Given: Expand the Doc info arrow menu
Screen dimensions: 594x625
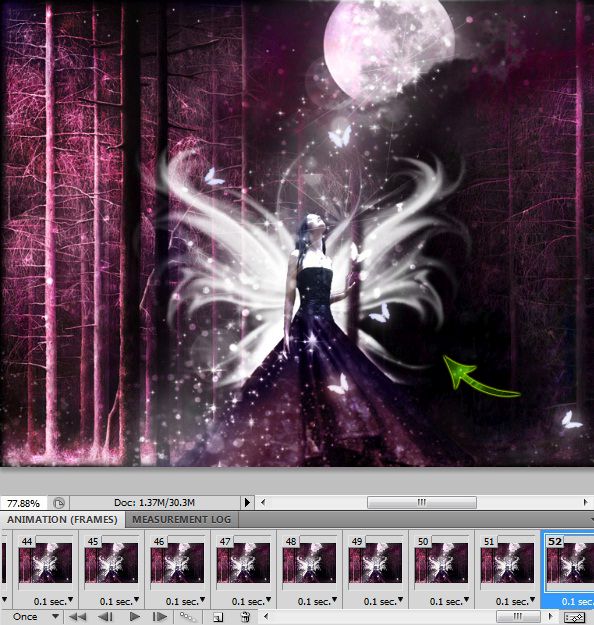Looking at the screenshot, I should (247, 502).
